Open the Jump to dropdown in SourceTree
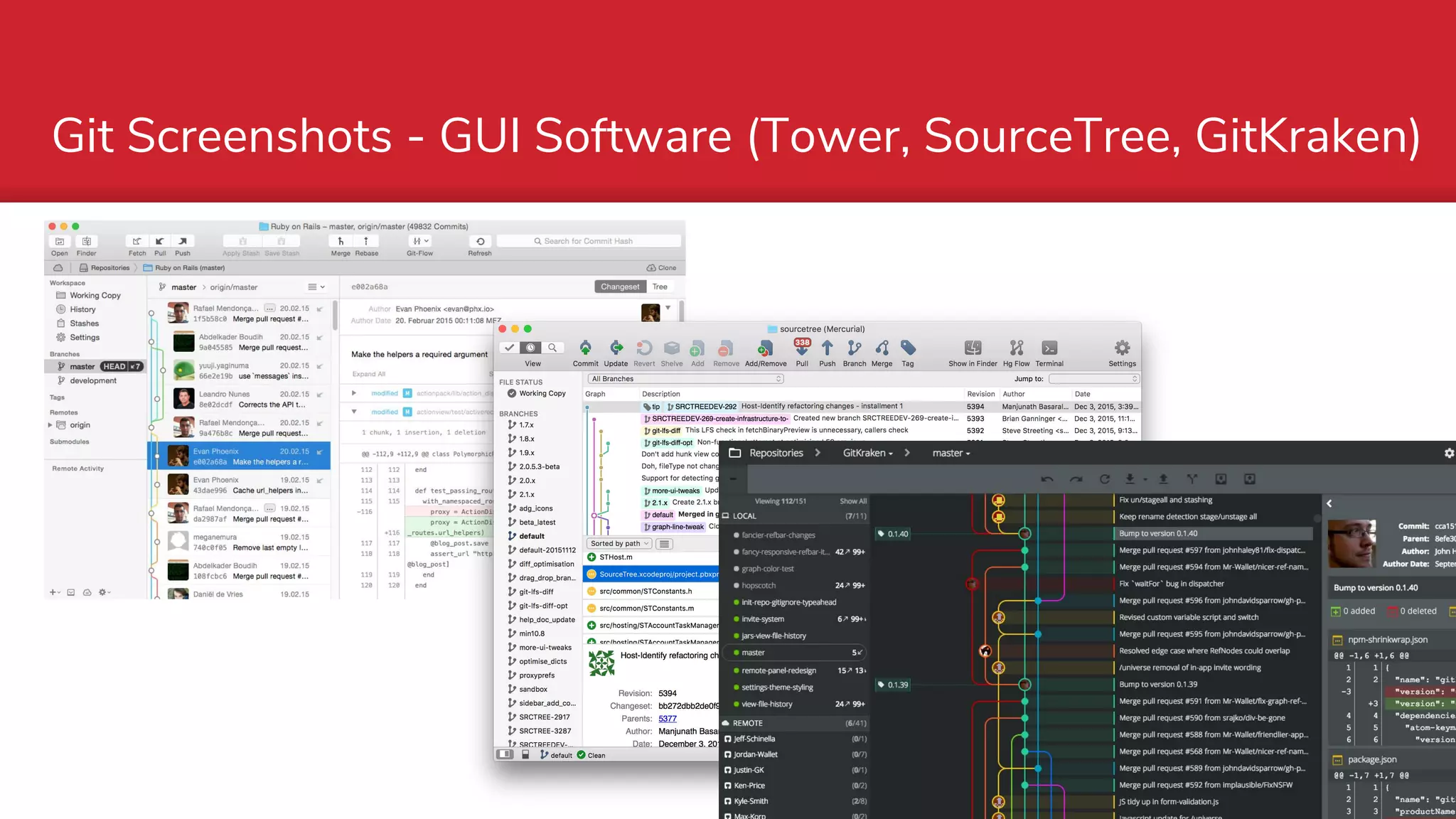1456x819 pixels. 1094,379
